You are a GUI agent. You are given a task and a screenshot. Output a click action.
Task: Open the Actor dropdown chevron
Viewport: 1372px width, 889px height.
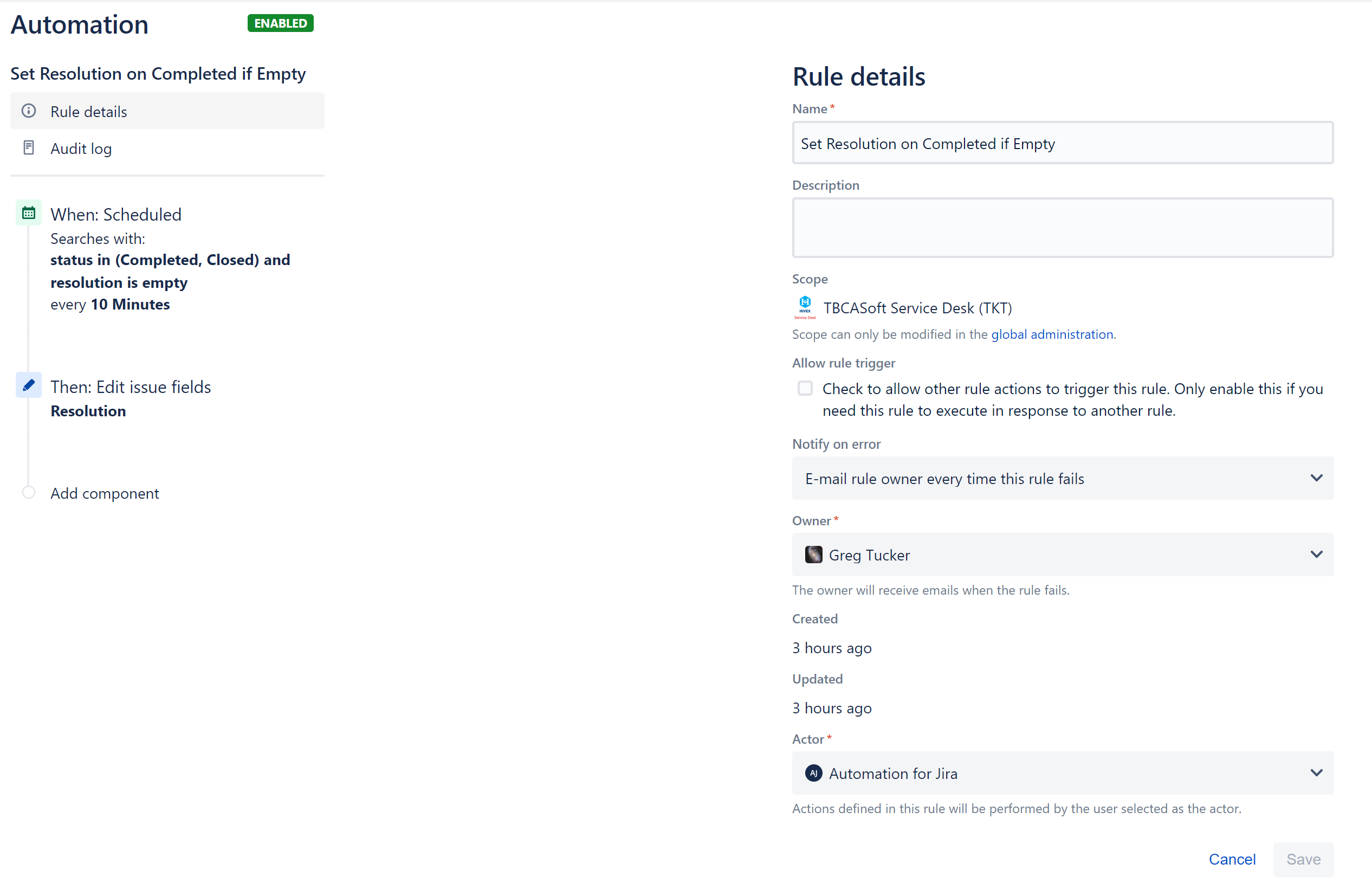tap(1316, 773)
